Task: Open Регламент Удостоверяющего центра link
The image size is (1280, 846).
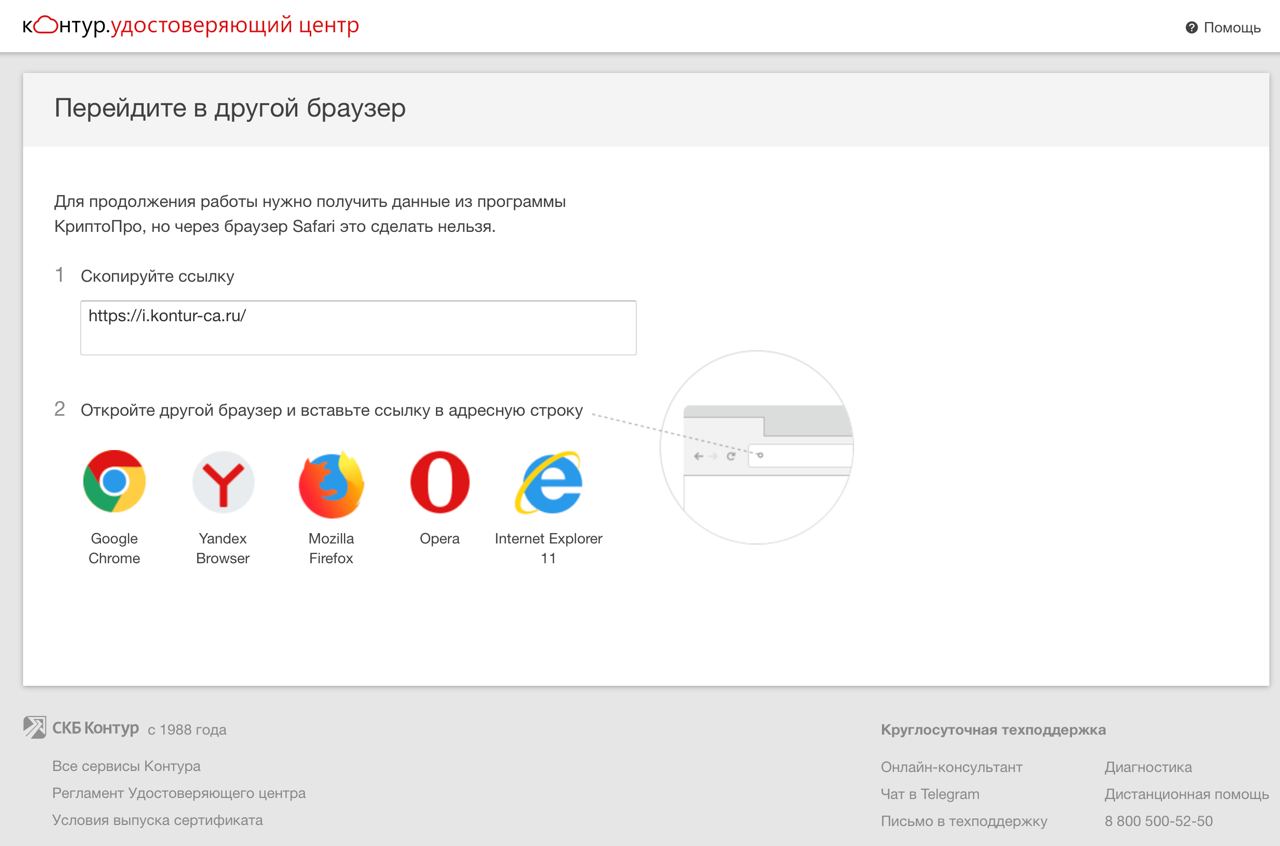Action: pyautogui.click(x=179, y=793)
